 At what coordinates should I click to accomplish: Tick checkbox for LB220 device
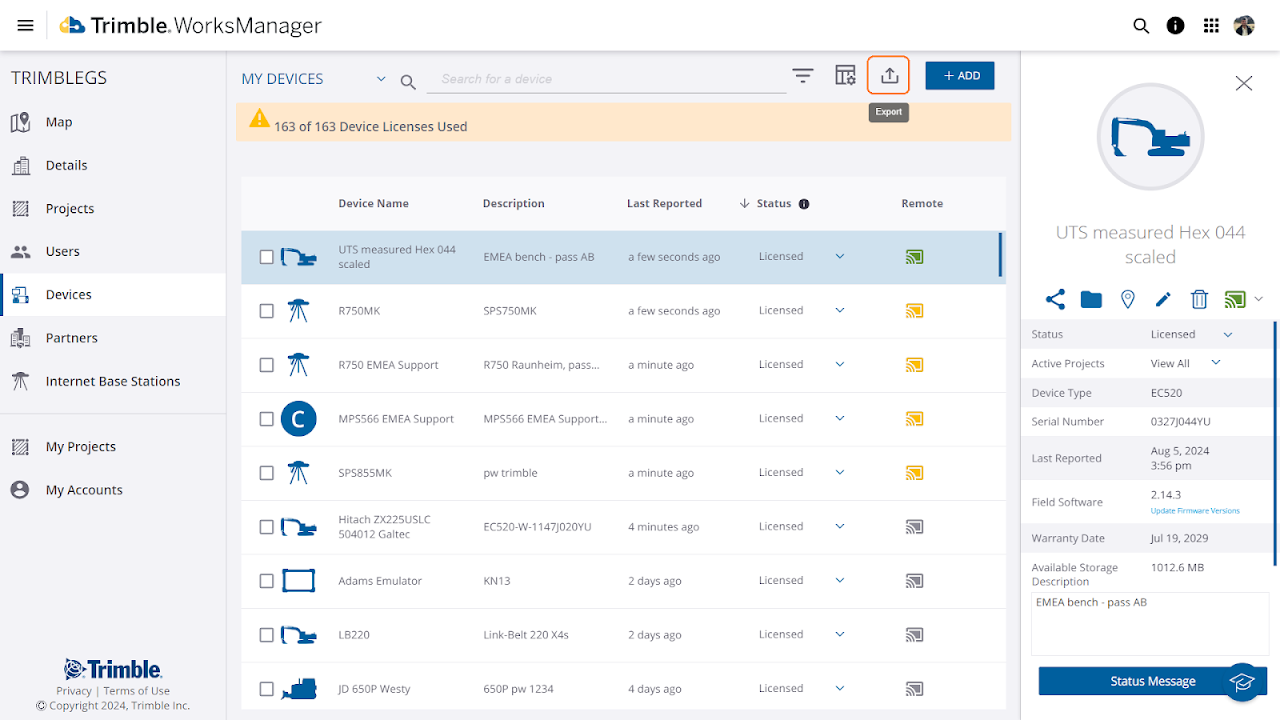266,635
